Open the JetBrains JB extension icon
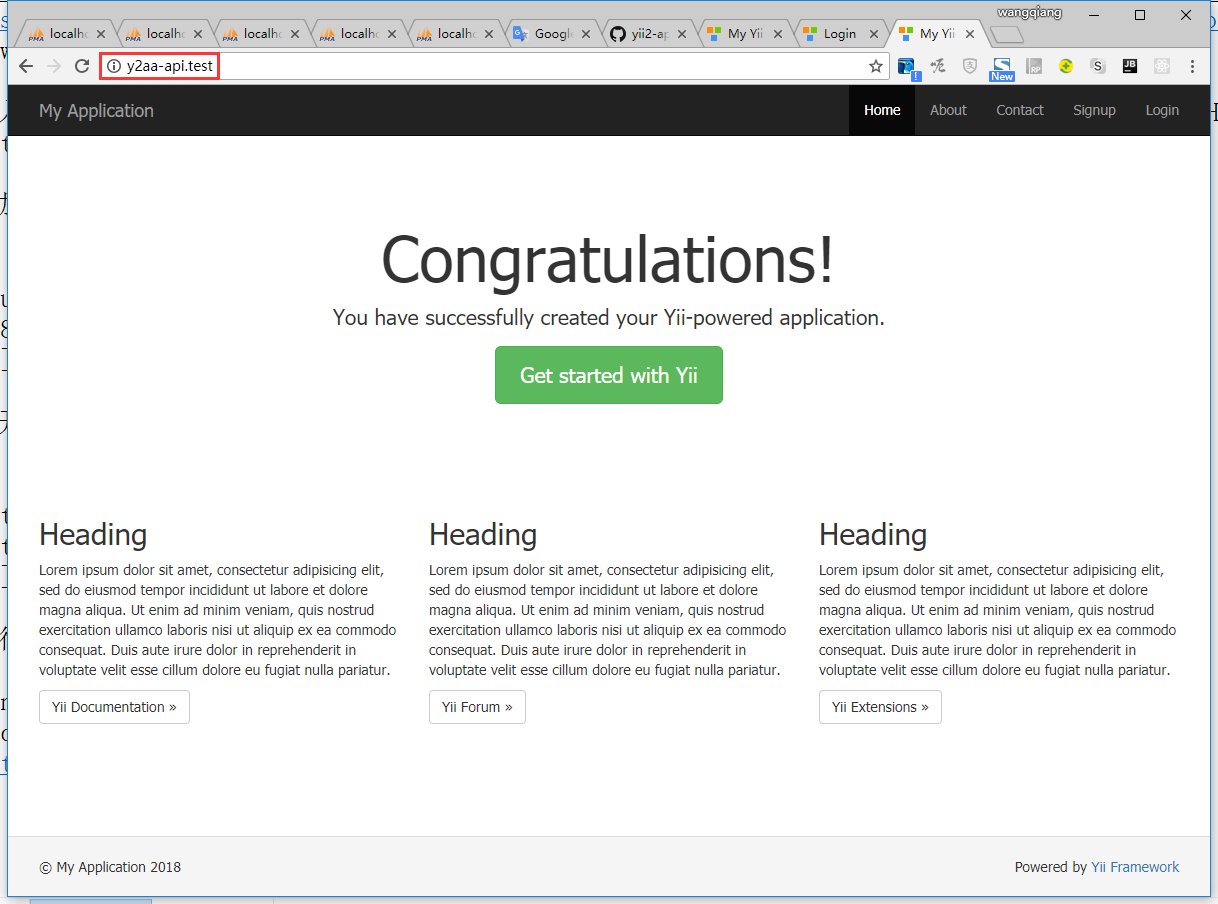 (1130, 66)
